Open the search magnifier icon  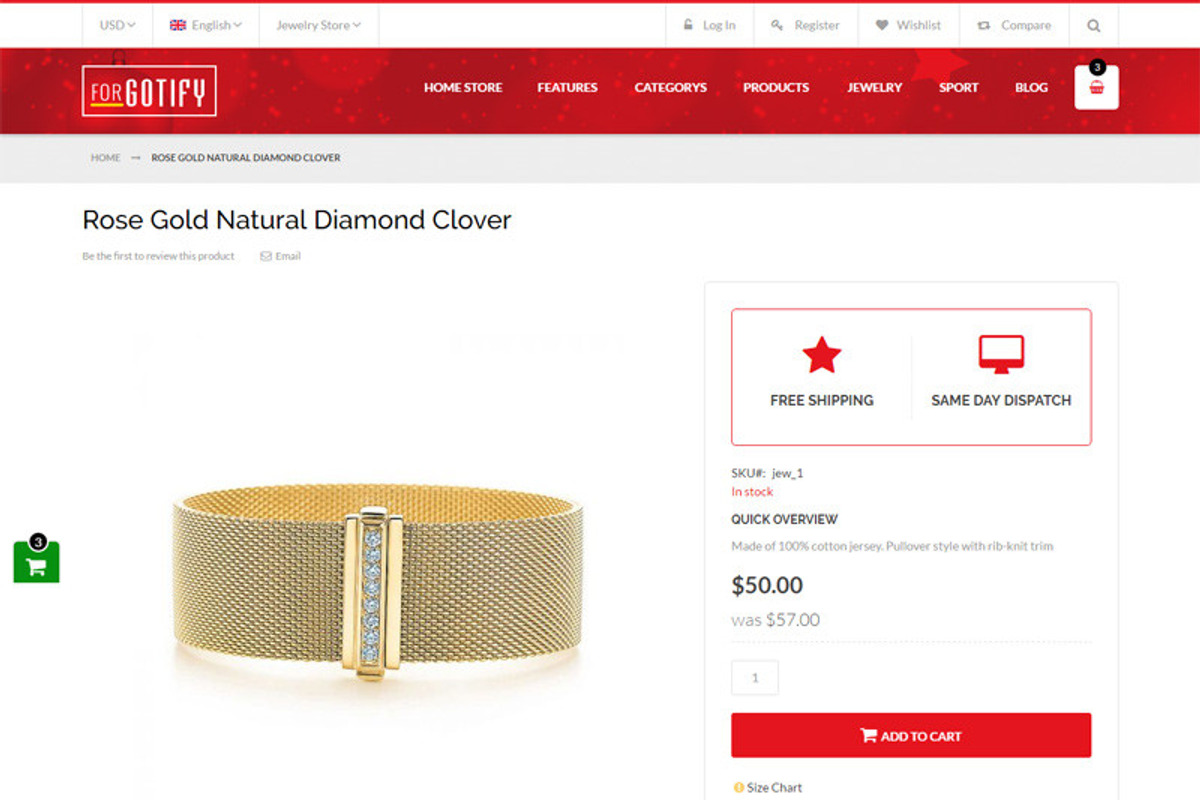point(1093,26)
